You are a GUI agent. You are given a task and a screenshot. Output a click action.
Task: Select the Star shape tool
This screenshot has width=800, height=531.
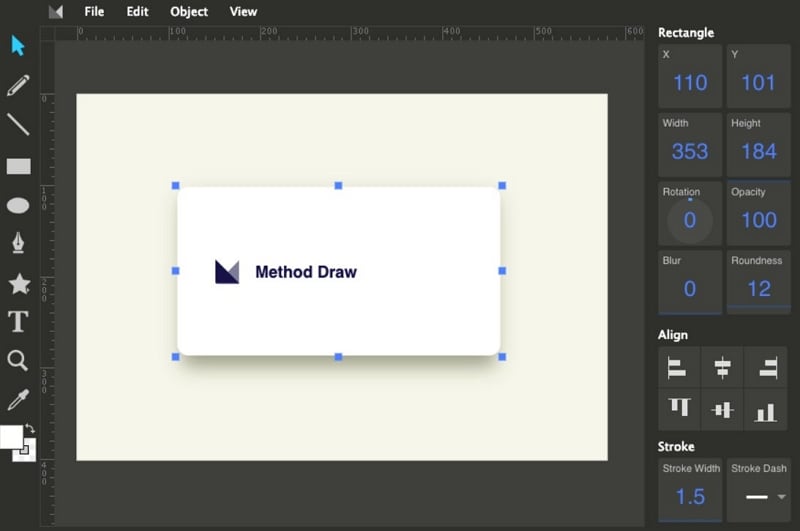pyautogui.click(x=18, y=284)
